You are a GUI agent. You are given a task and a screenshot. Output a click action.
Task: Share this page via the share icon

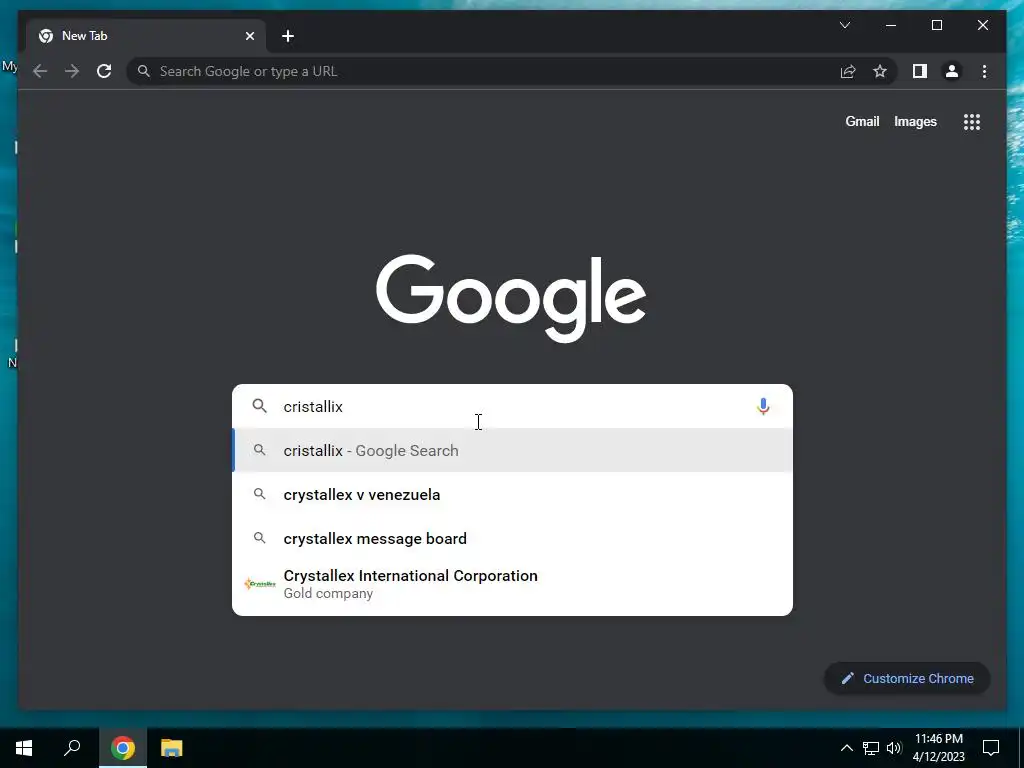[848, 71]
